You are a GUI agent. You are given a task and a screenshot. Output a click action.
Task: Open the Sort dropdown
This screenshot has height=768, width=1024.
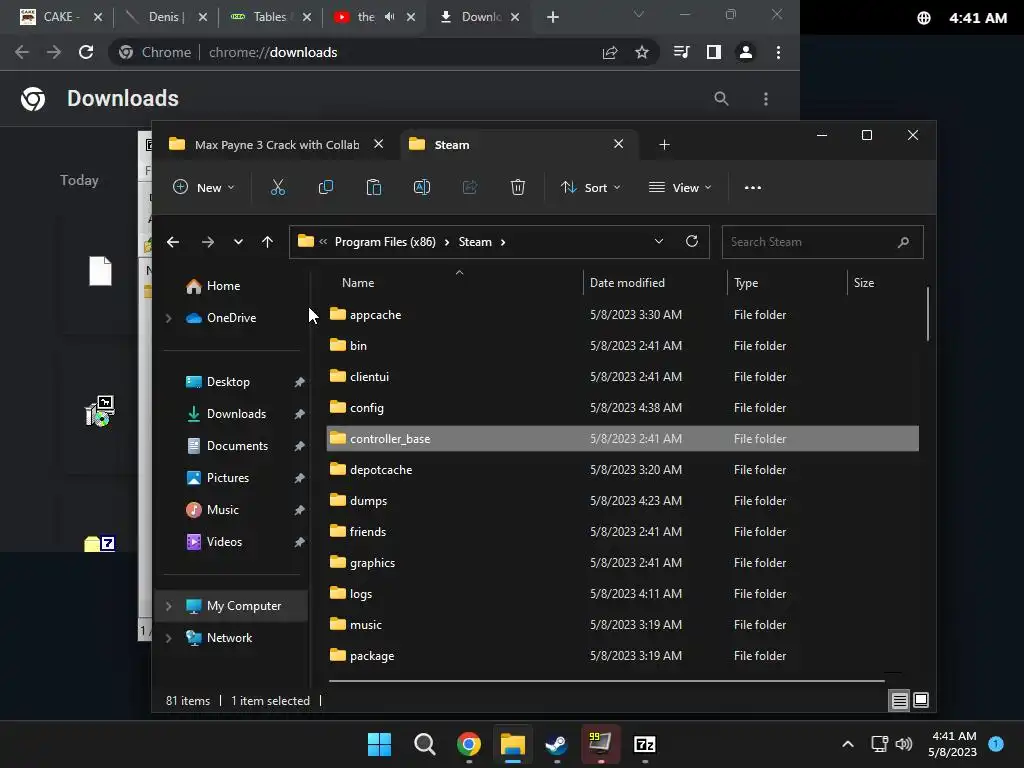coord(590,187)
